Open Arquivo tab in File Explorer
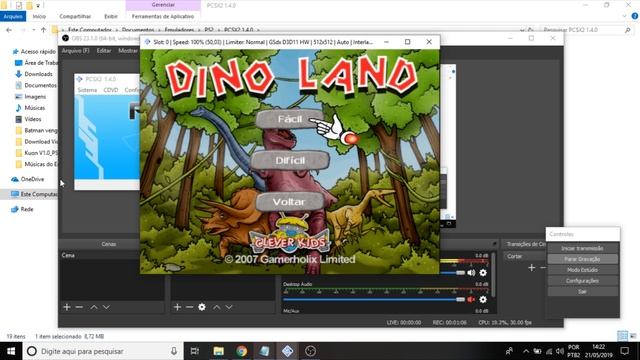Screen dimensions: 640x360 coord(13,16)
